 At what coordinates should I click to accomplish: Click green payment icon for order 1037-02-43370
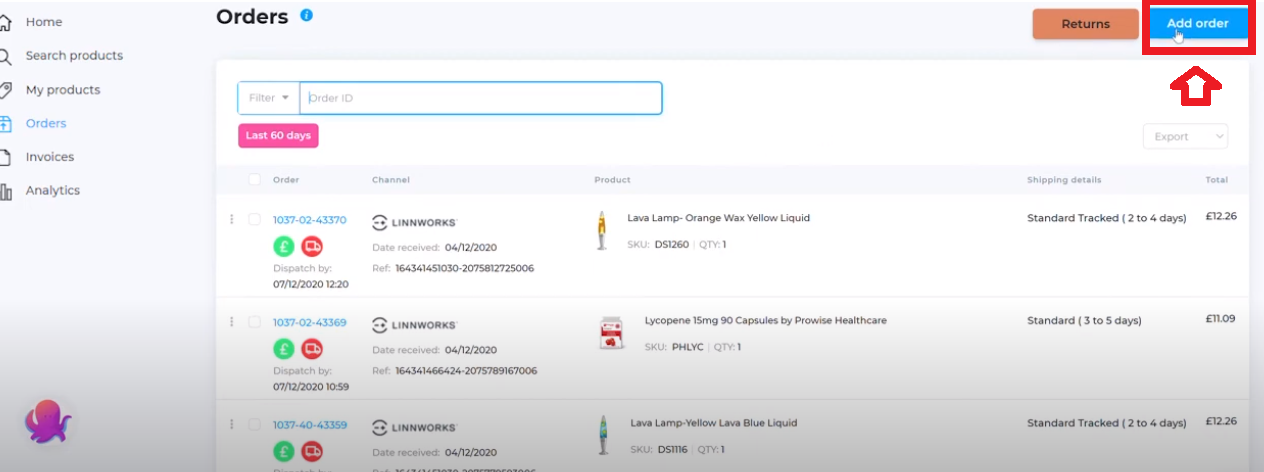284,246
